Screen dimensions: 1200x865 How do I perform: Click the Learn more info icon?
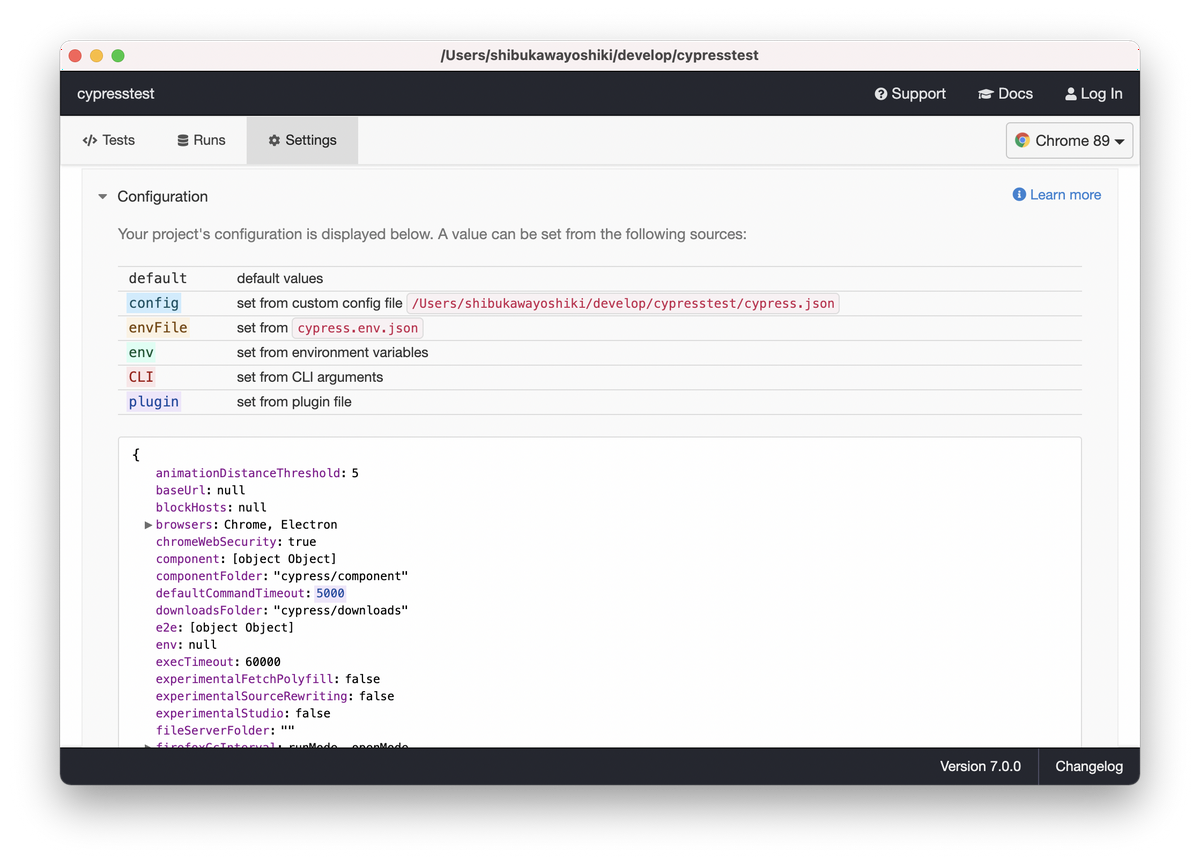tap(1019, 195)
